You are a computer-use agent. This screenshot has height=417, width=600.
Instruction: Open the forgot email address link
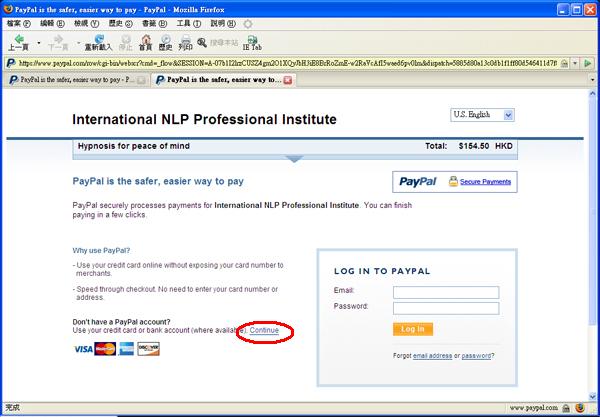(x=432, y=356)
